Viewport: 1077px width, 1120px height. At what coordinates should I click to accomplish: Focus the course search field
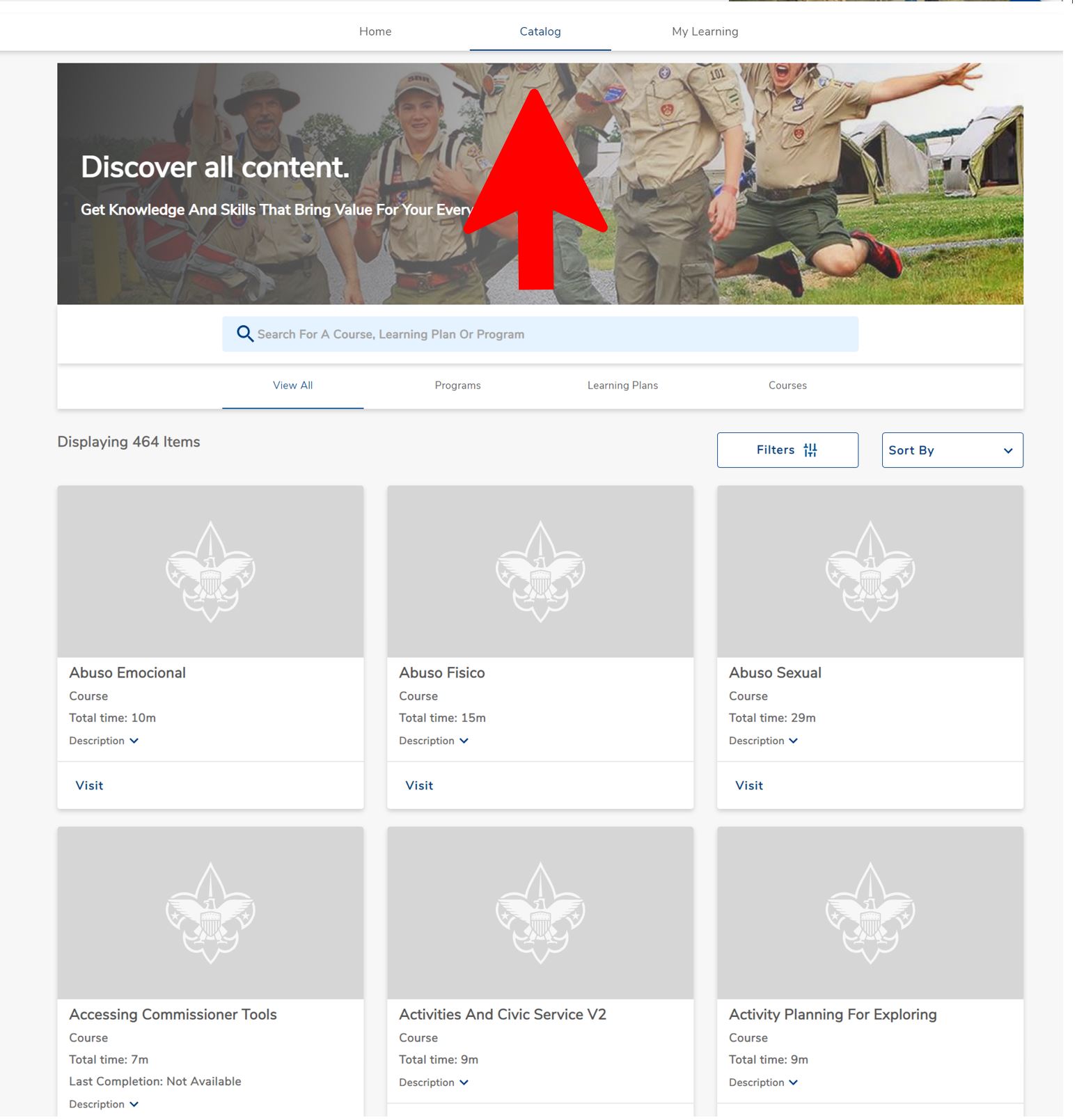542,335
